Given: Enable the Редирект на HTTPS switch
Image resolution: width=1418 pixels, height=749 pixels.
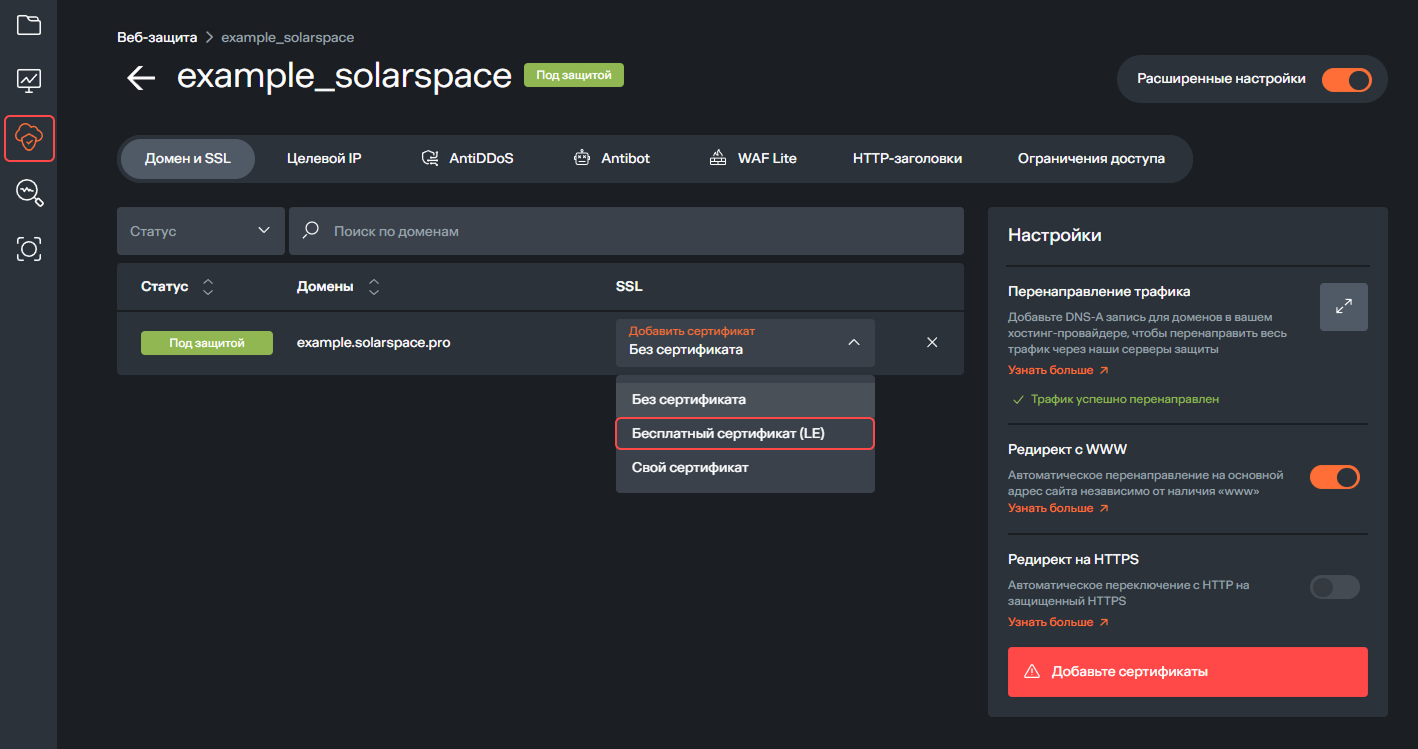Looking at the screenshot, I should (1334, 587).
